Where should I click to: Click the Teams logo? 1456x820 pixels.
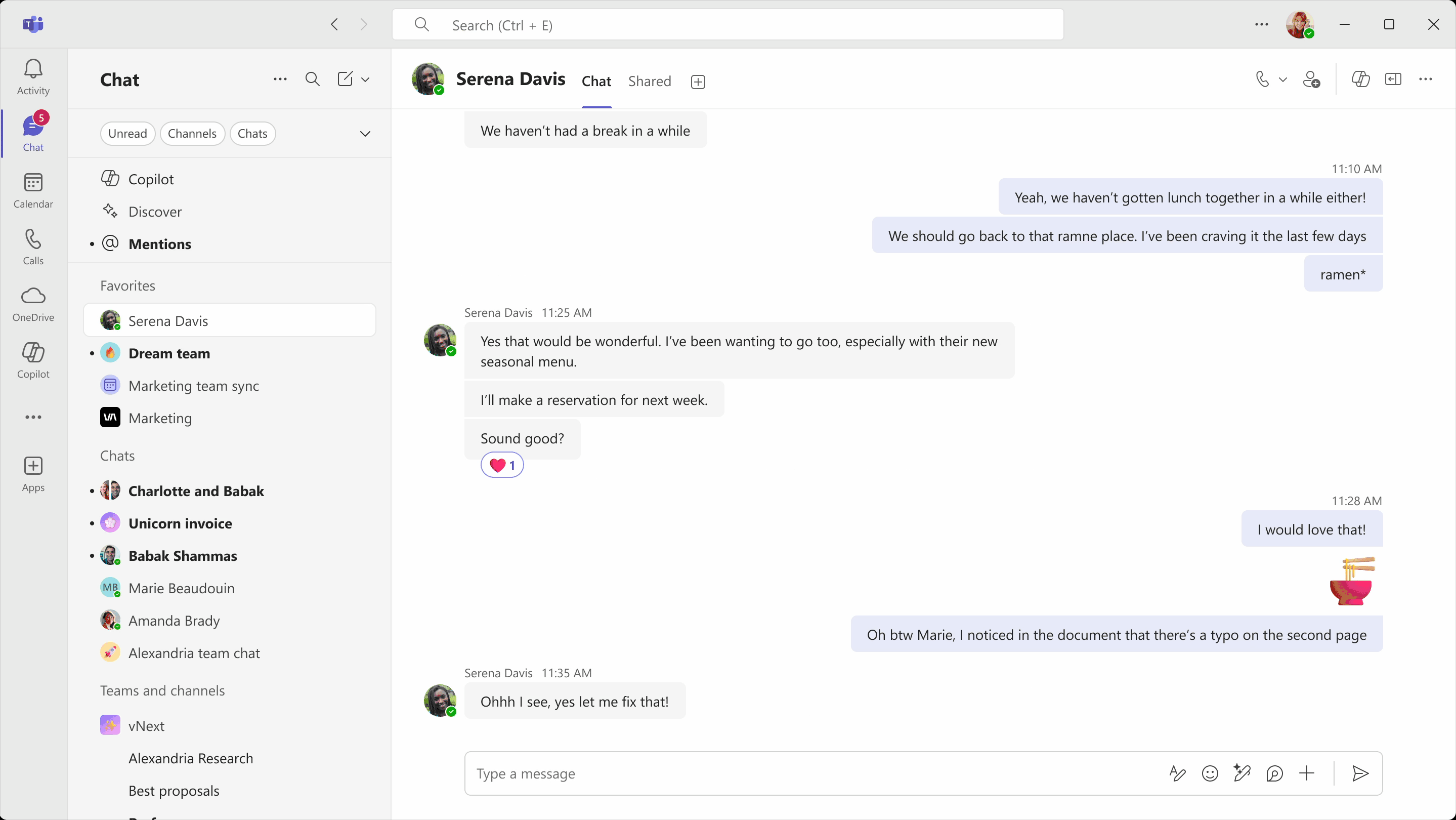click(x=33, y=24)
